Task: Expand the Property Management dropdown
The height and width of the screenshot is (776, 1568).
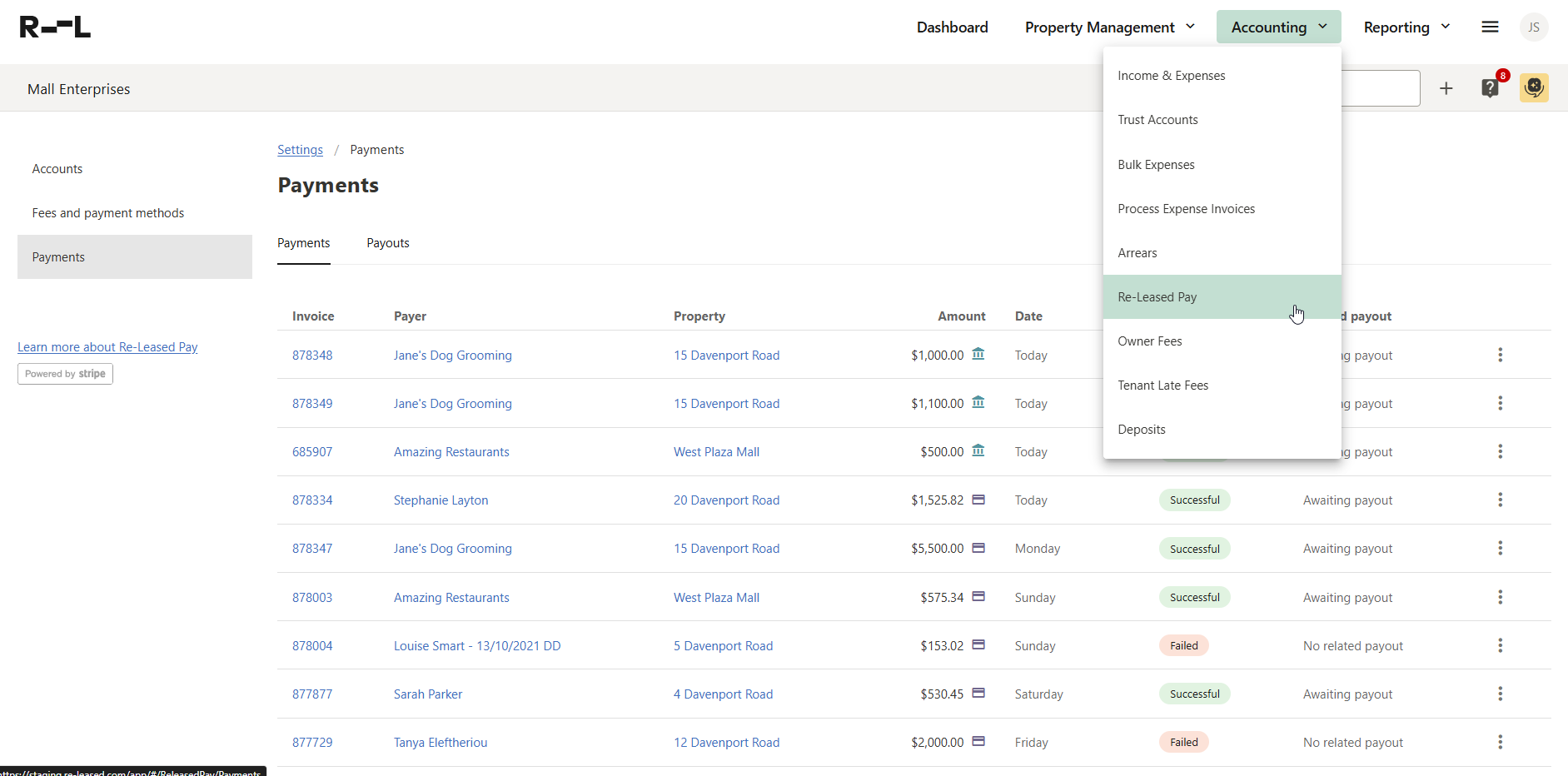Action: click(x=1109, y=27)
